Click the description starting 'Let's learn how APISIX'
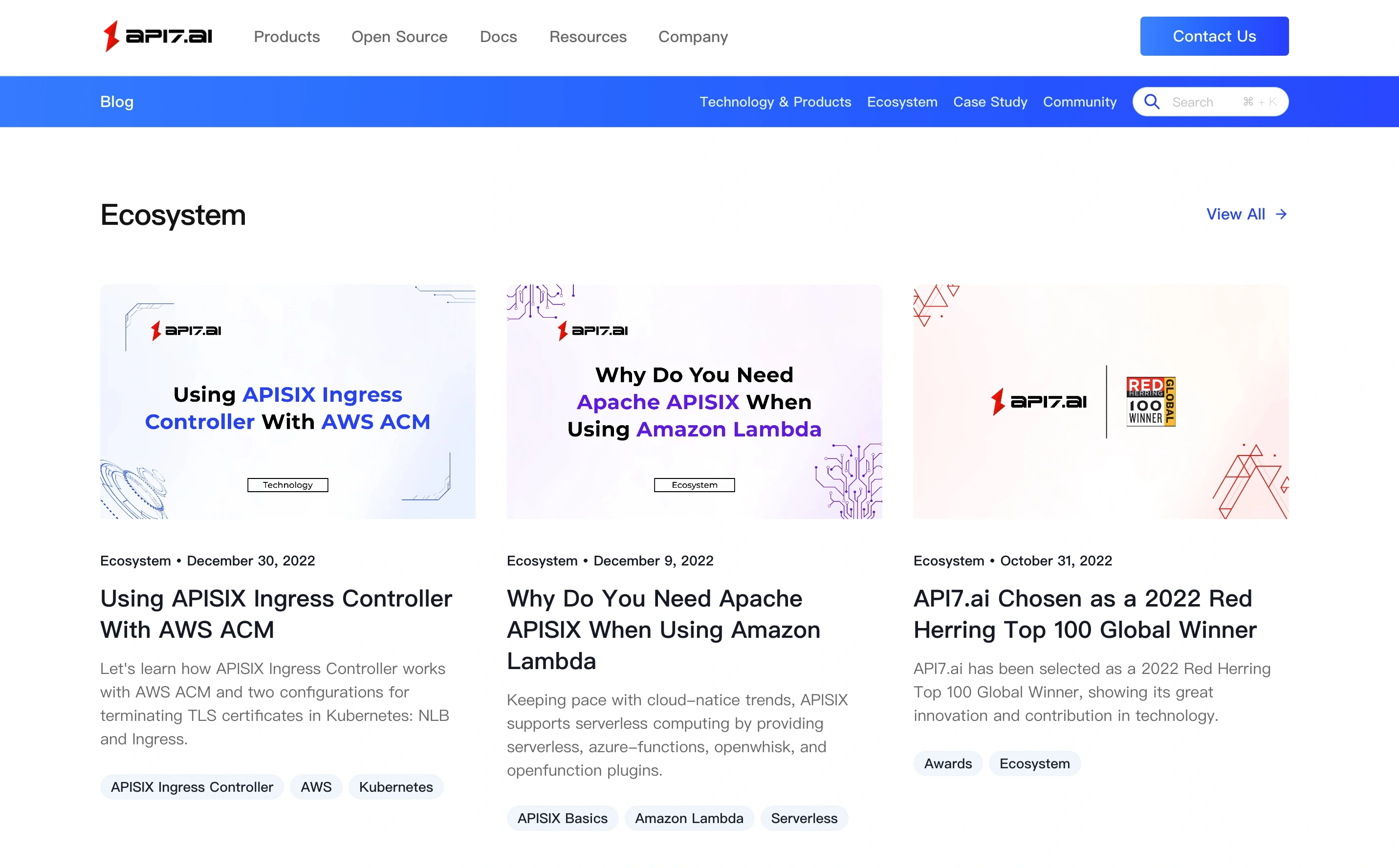The image size is (1399, 868). point(274,703)
